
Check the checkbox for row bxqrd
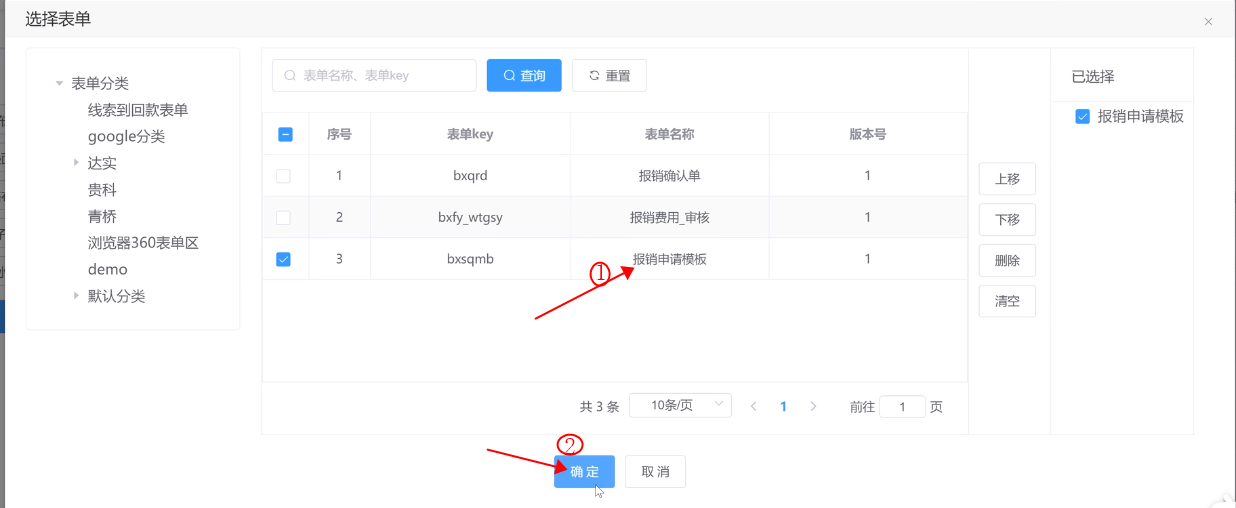tap(284, 176)
